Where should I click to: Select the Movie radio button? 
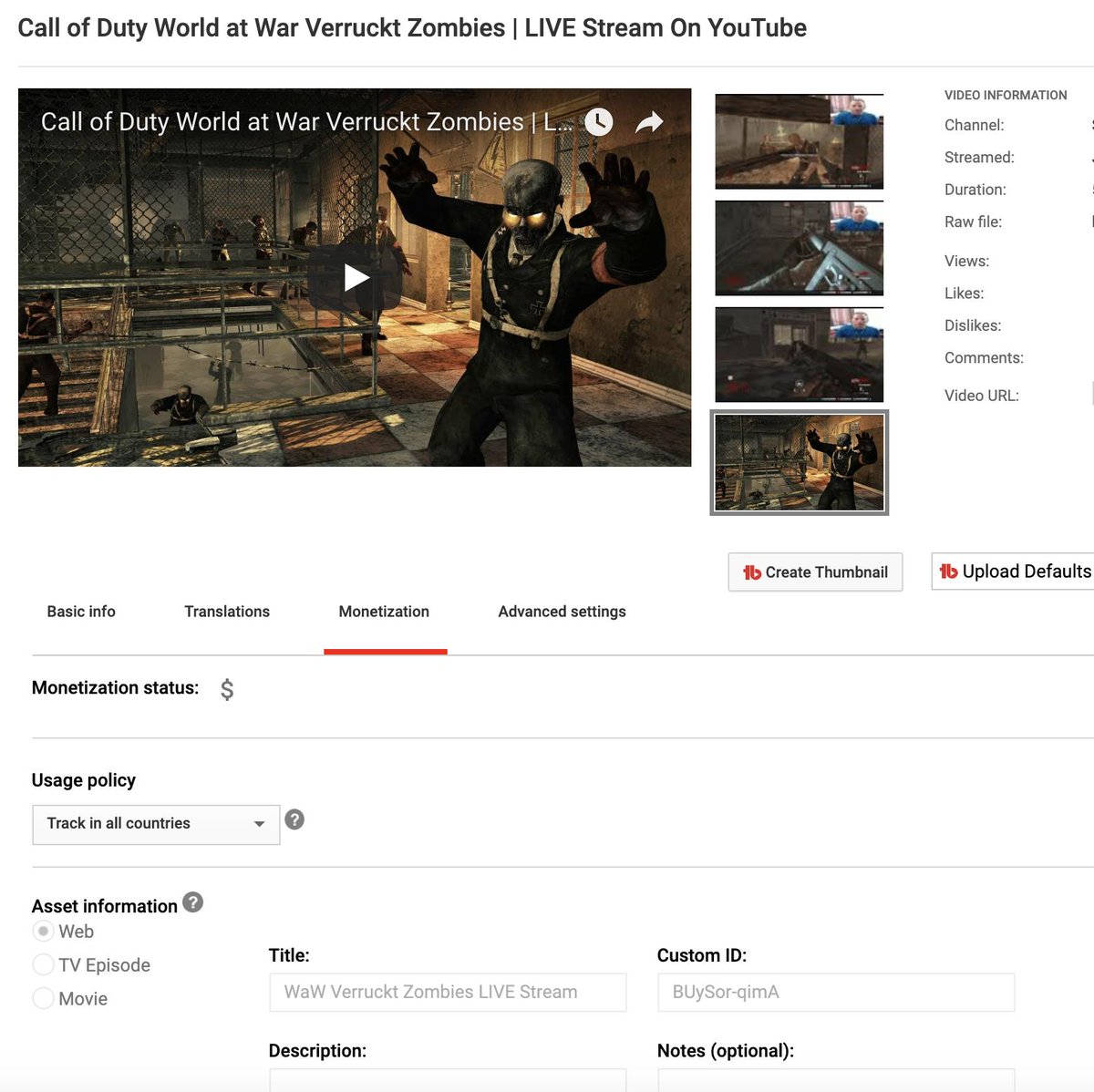point(43,998)
